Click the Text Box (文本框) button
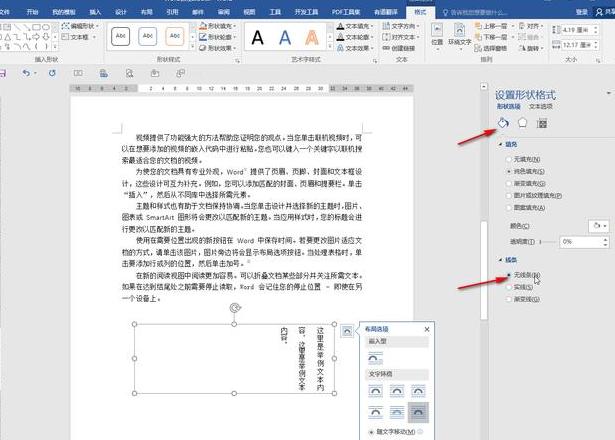The image size is (615, 440). point(80,37)
